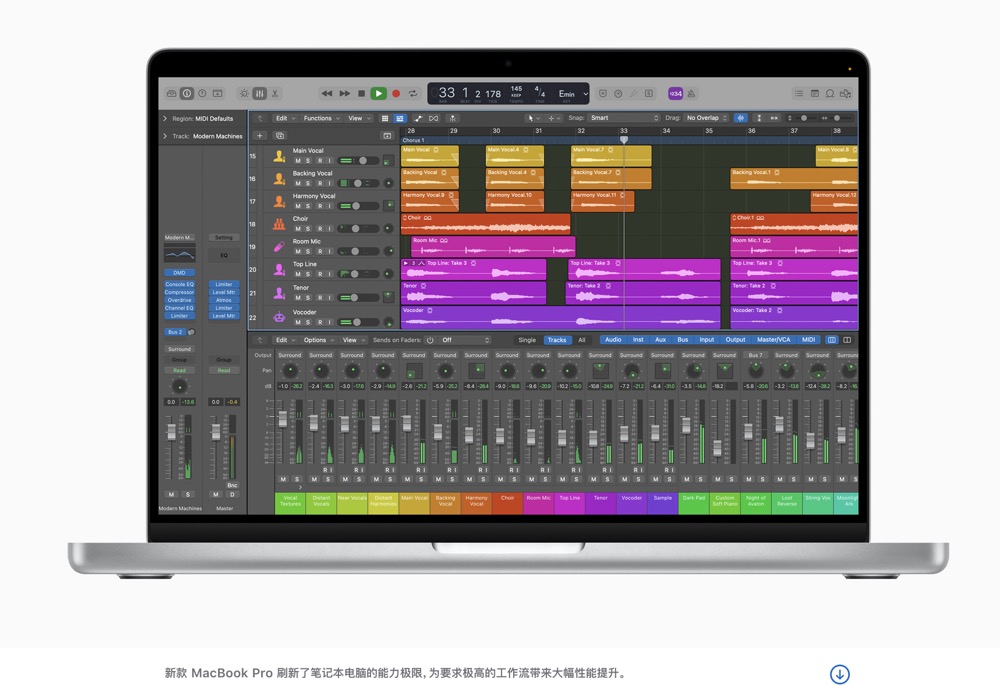This screenshot has height=686, width=1000.
Task: Click the Fast Forward transport button
Action: [x=344, y=94]
